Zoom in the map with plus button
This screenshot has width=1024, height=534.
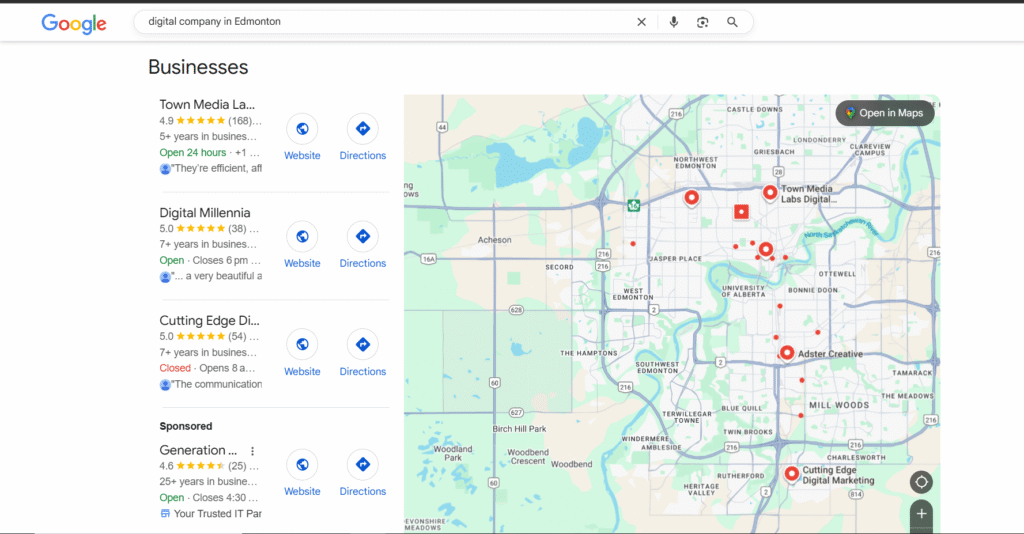(x=921, y=514)
